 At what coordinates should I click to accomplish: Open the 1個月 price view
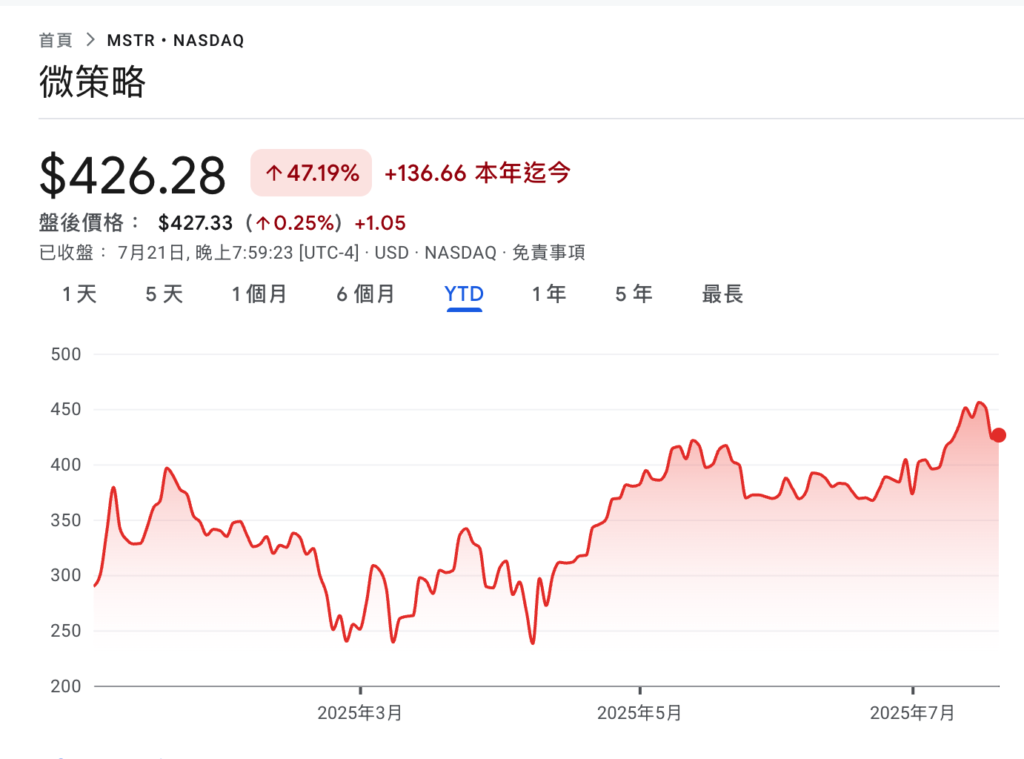(x=259, y=294)
